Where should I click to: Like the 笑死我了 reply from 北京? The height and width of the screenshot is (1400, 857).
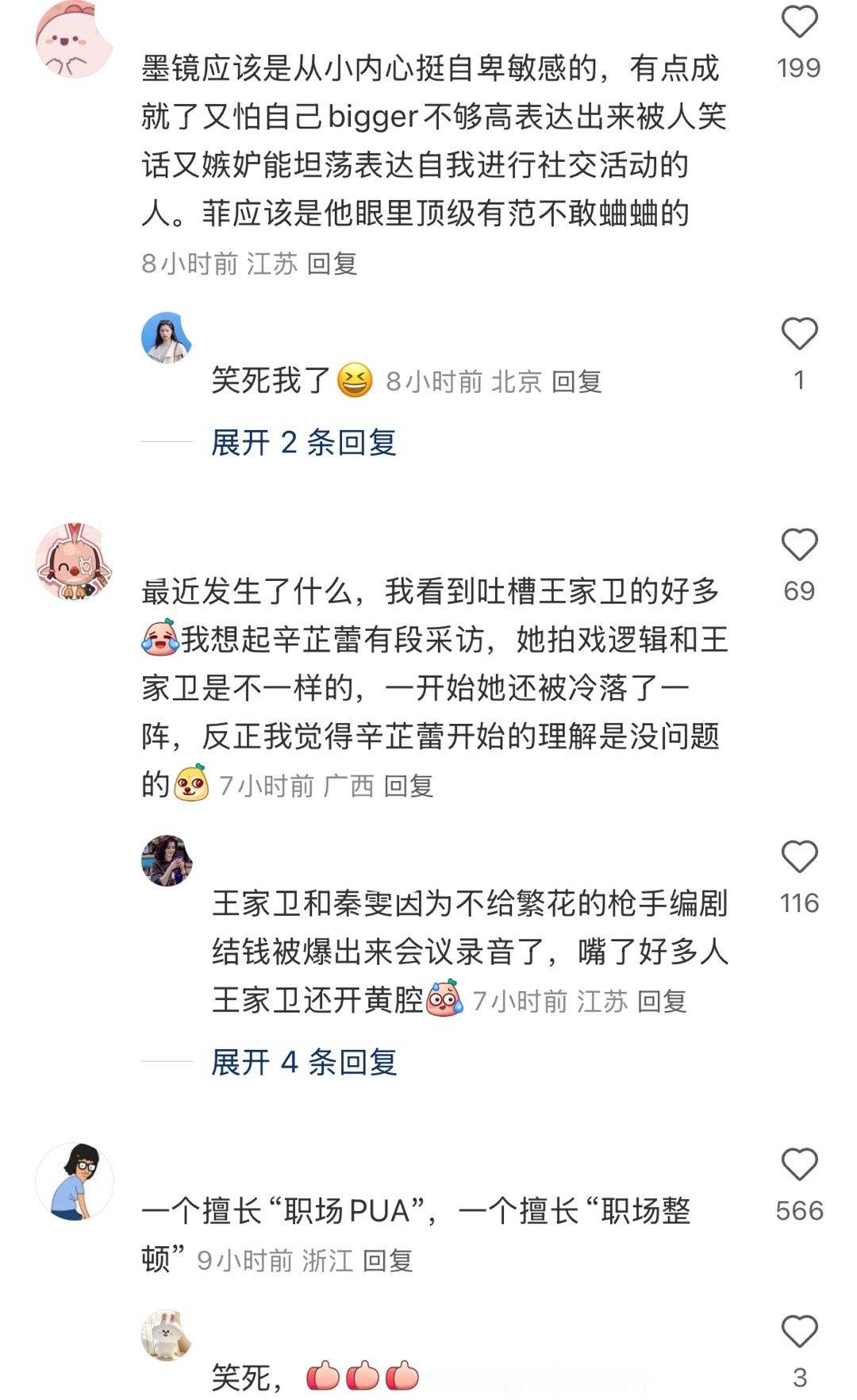(x=799, y=334)
